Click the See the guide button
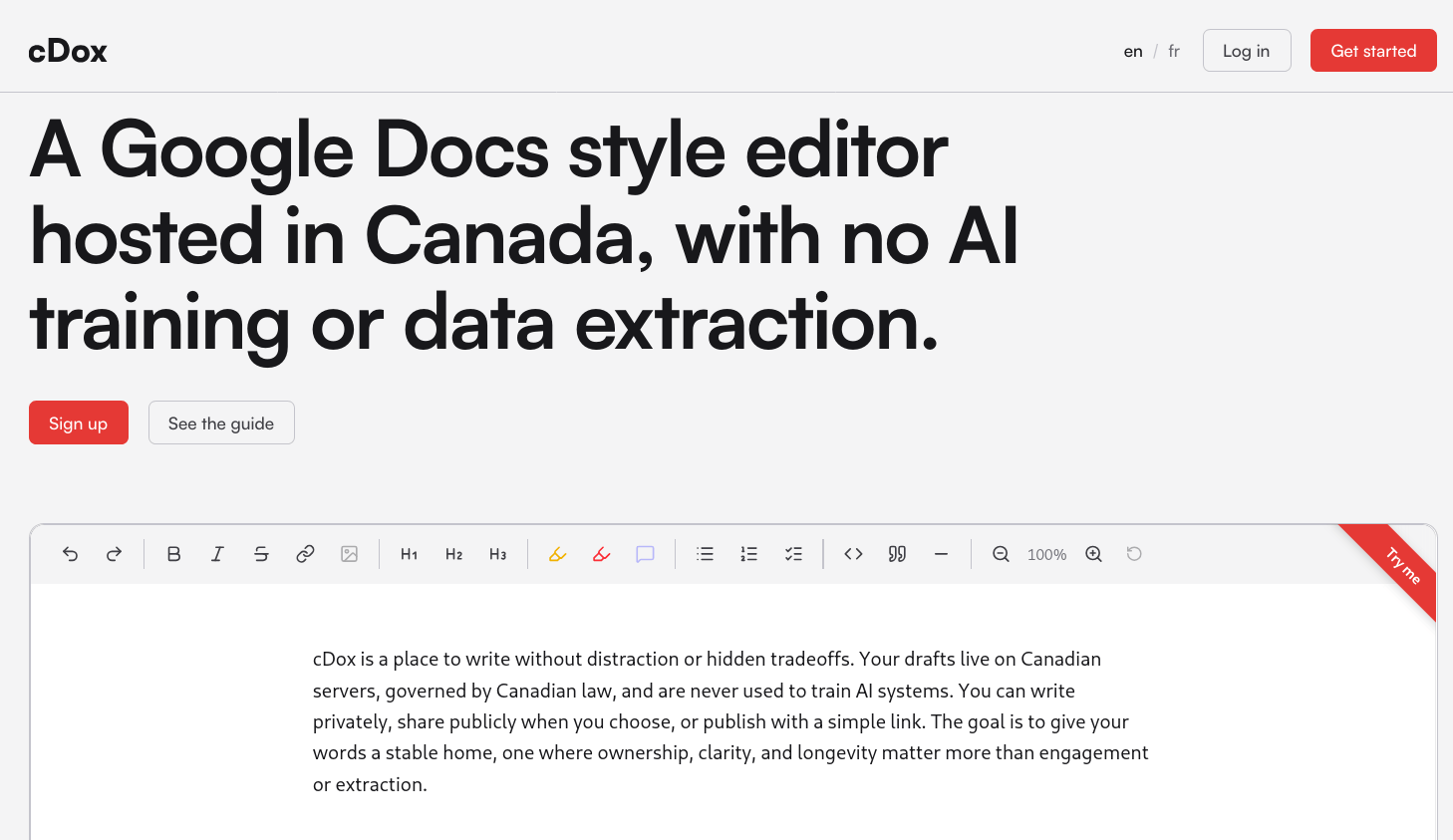Viewport: 1453px width, 840px height. click(221, 423)
